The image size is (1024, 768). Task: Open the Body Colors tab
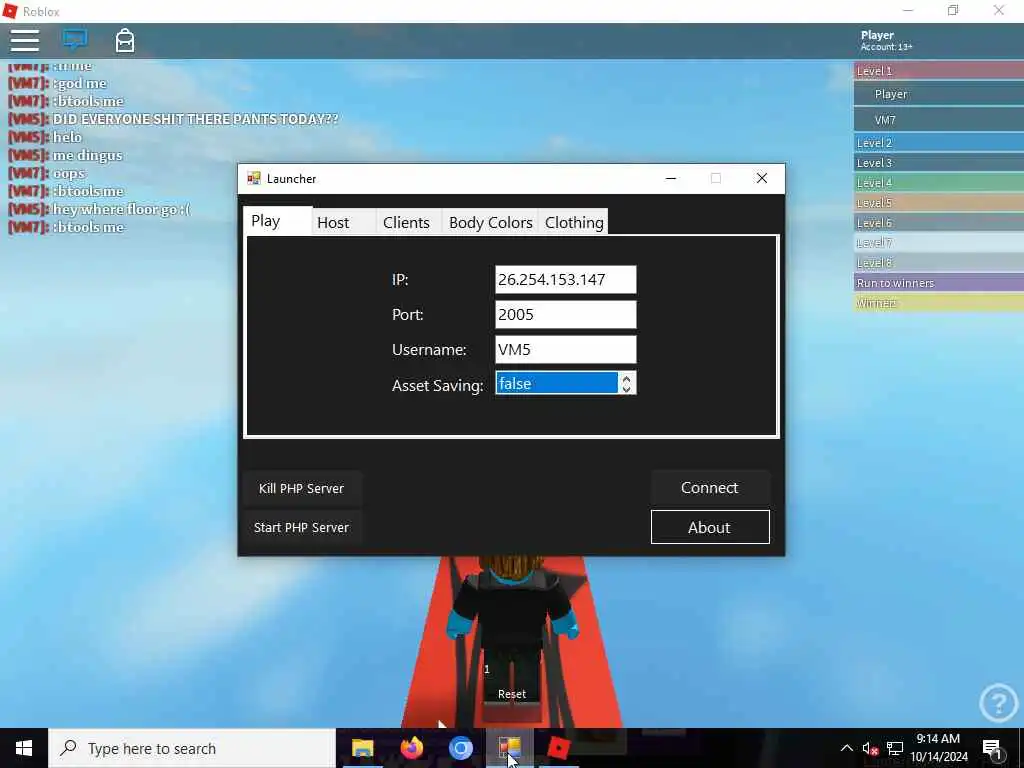(490, 222)
